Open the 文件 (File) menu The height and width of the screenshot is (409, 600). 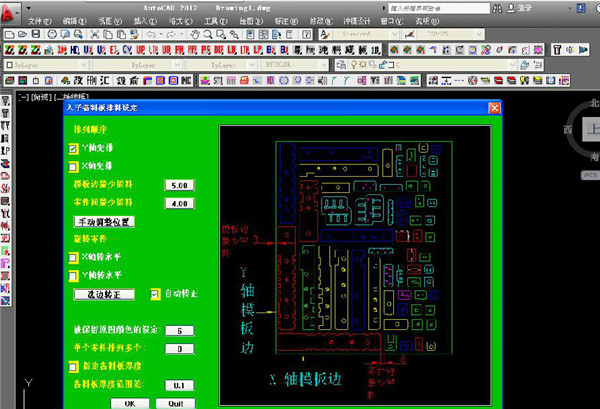(39, 21)
